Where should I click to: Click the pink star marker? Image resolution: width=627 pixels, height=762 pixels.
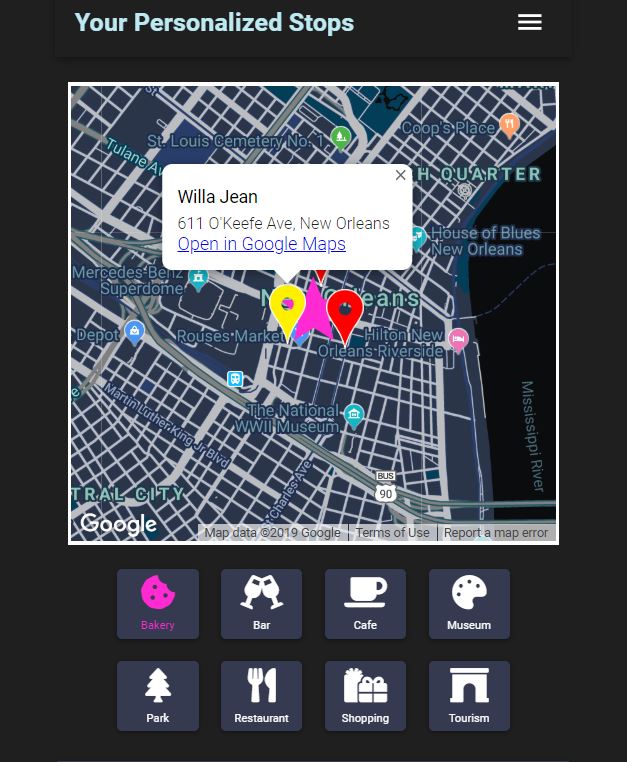coord(314,313)
